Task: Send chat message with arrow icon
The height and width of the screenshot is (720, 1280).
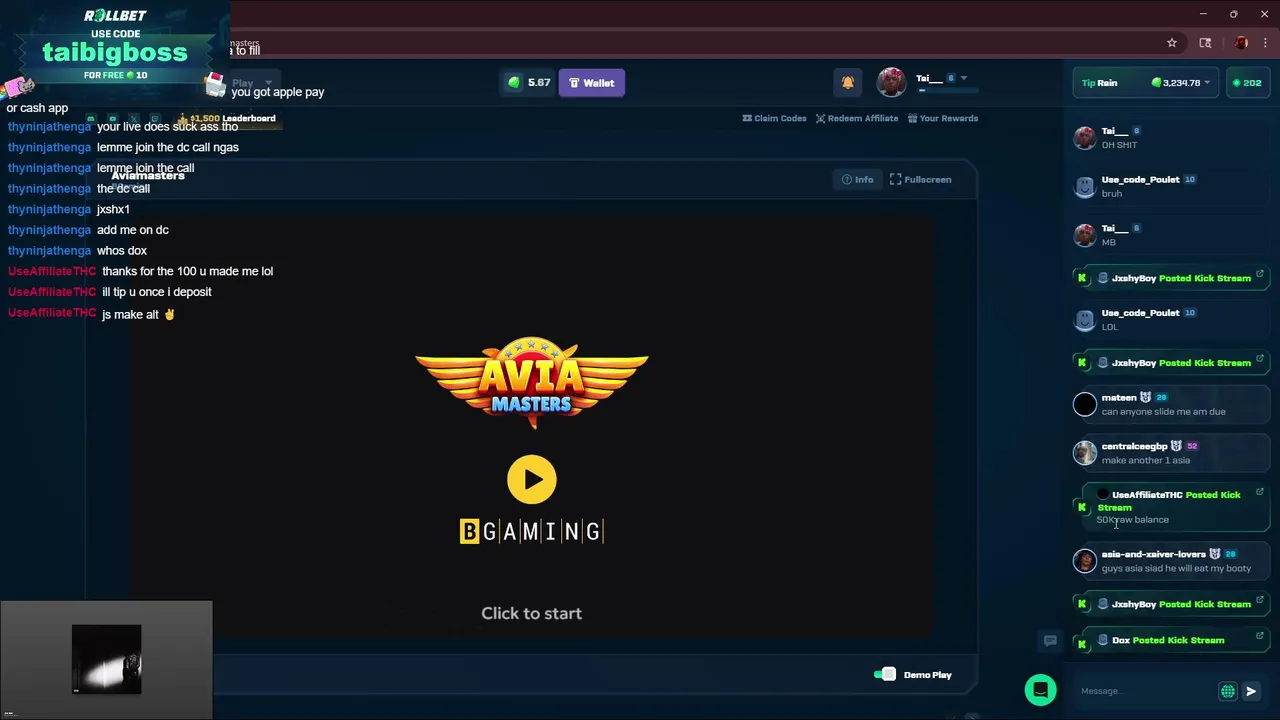Action: [x=1251, y=691]
